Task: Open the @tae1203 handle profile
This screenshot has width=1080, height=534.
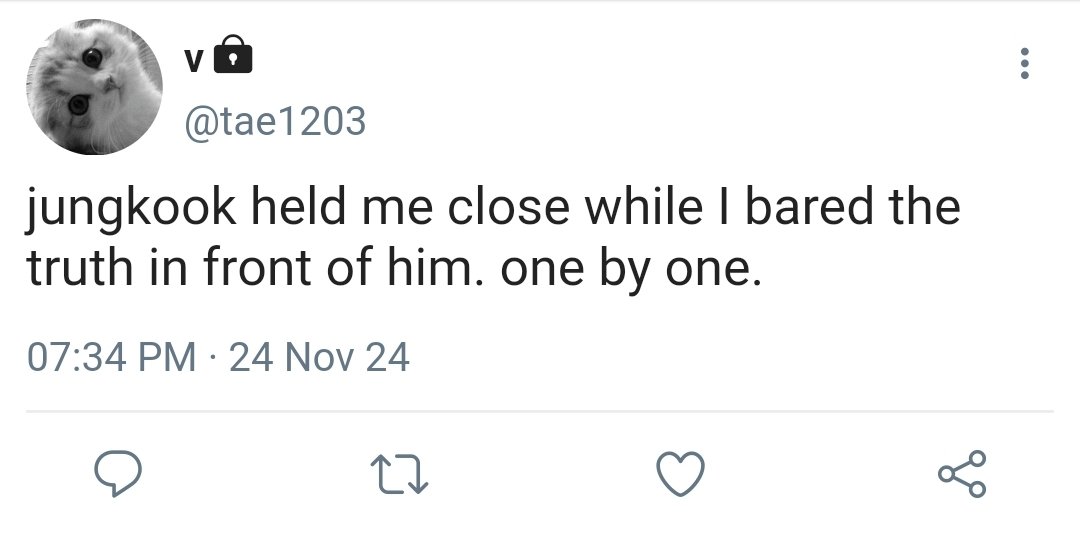Action: pos(274,121)
